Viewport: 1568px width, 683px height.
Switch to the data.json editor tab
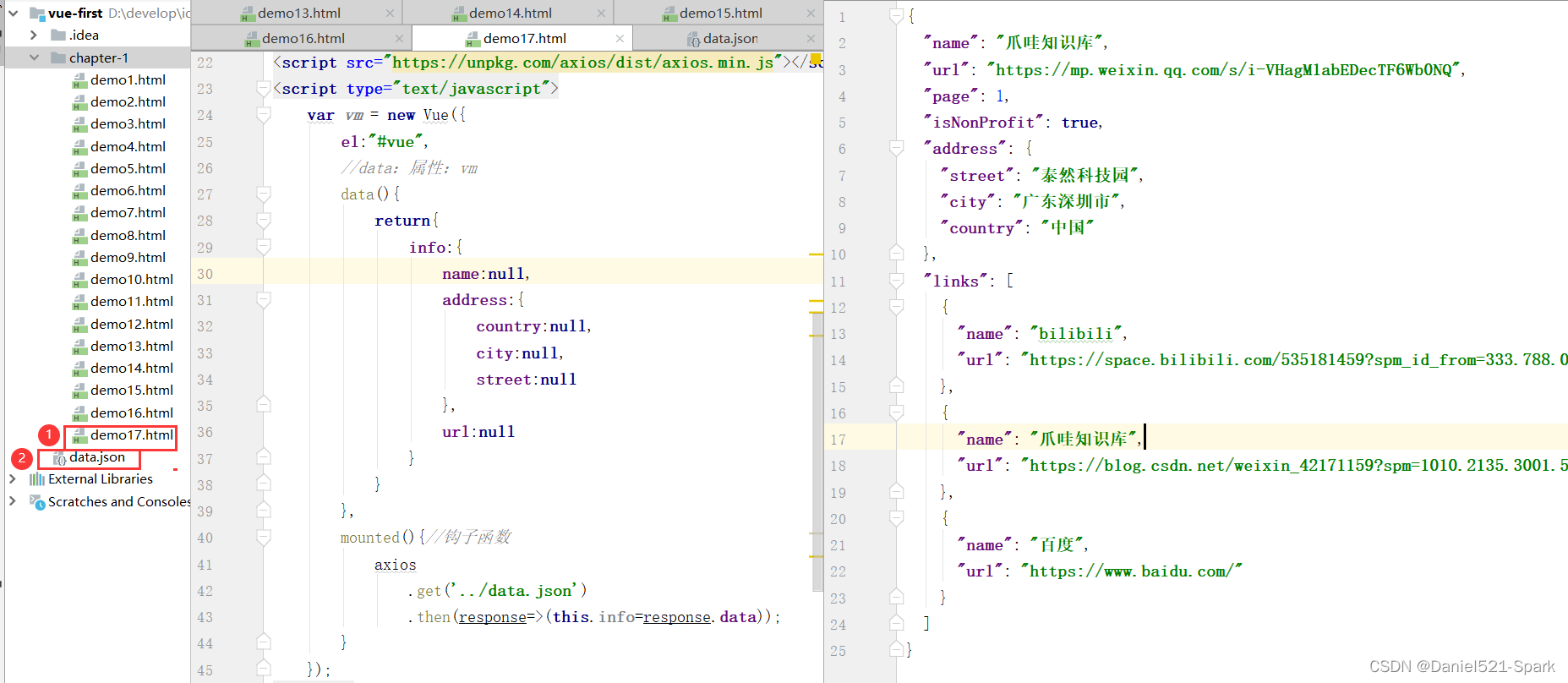pyautogui.click(x=730, y=38)
